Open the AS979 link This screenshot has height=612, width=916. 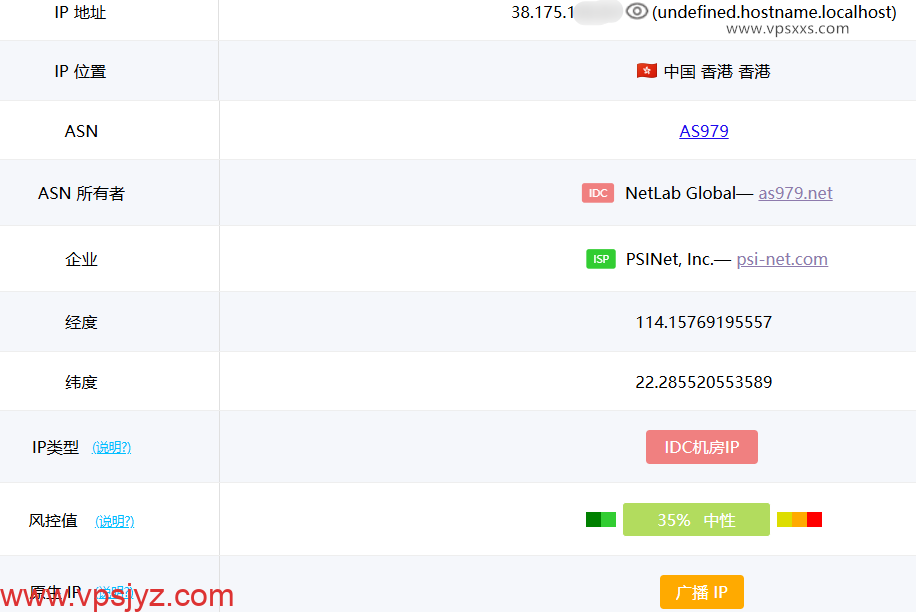click(704, 131)
